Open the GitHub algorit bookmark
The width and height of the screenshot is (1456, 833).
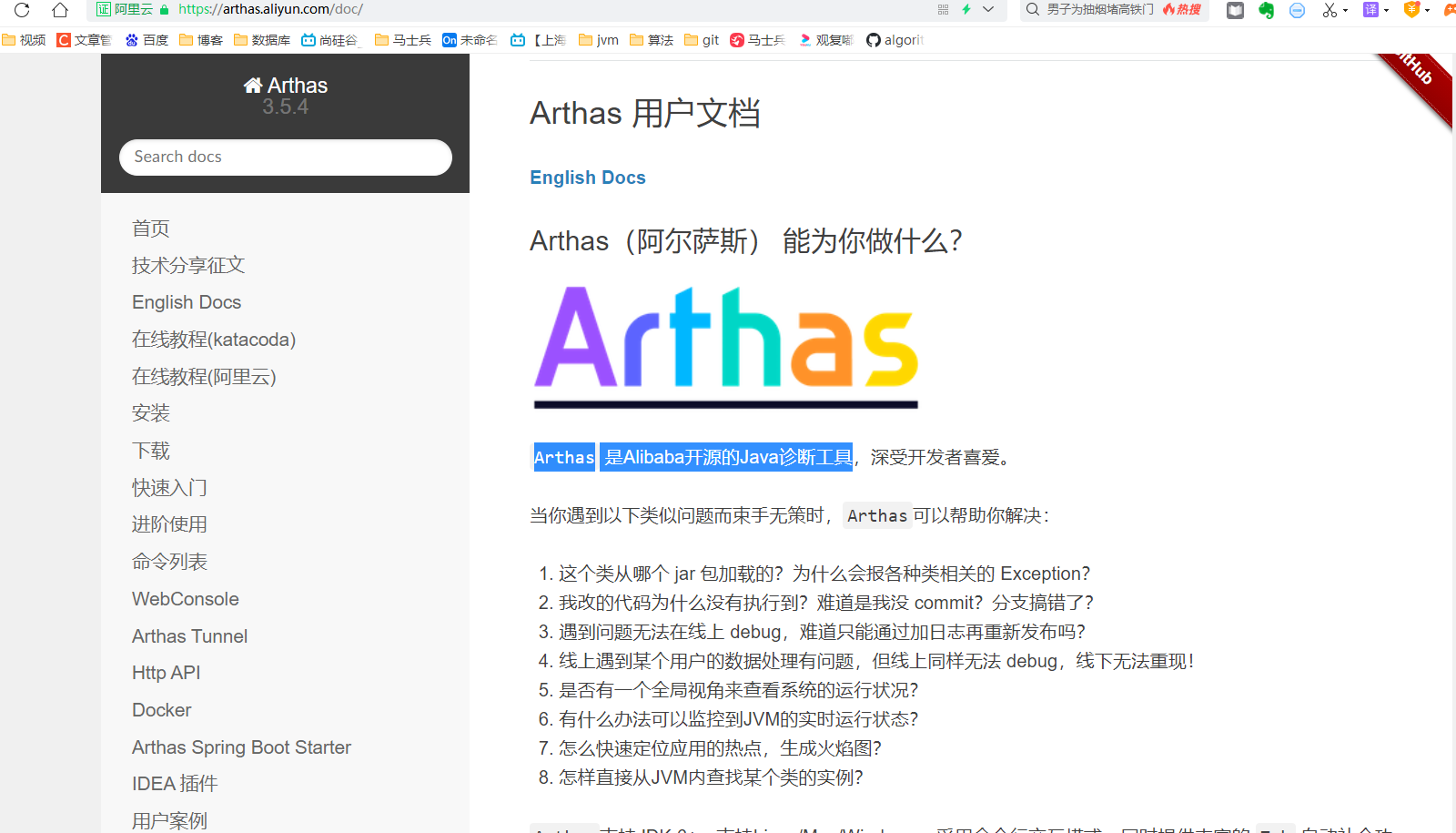(x=895, y=40)
